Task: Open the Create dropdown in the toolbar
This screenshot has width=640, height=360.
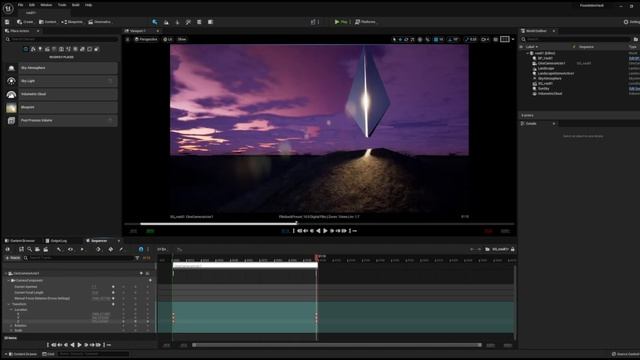Action: coord(25,22)
